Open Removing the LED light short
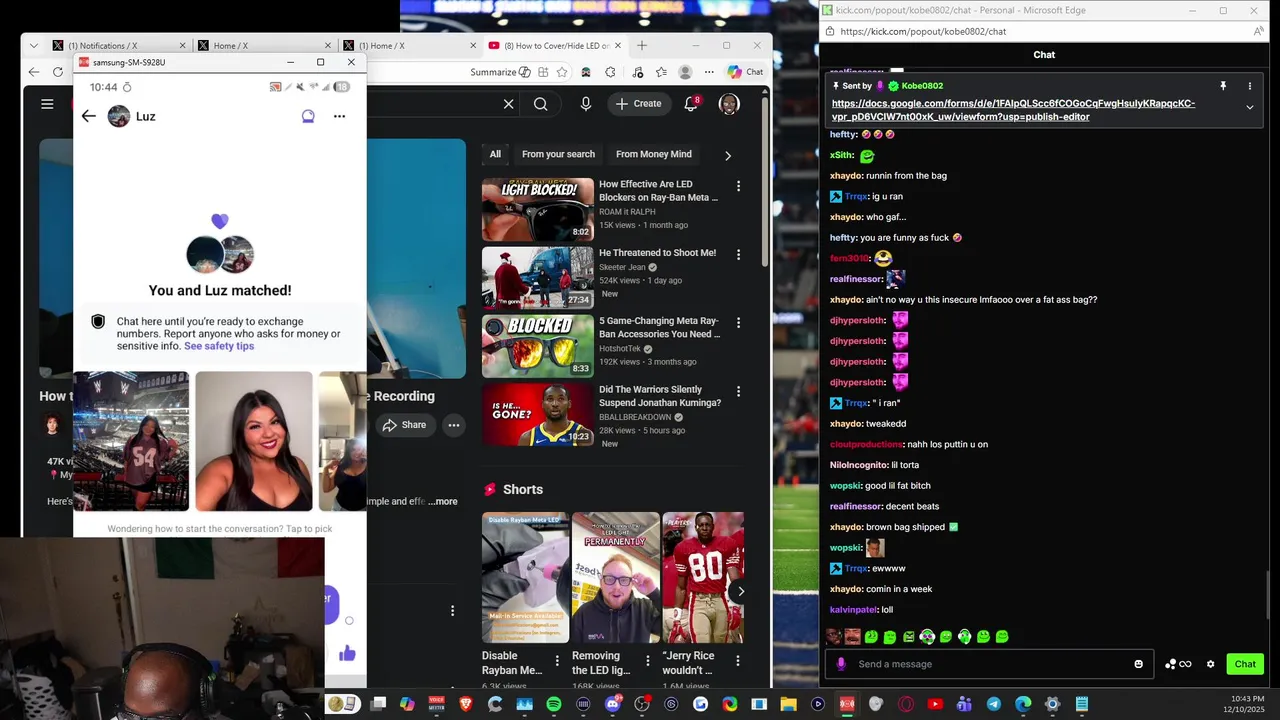This screenshot has height=720, width=1280. coord(615,577)
